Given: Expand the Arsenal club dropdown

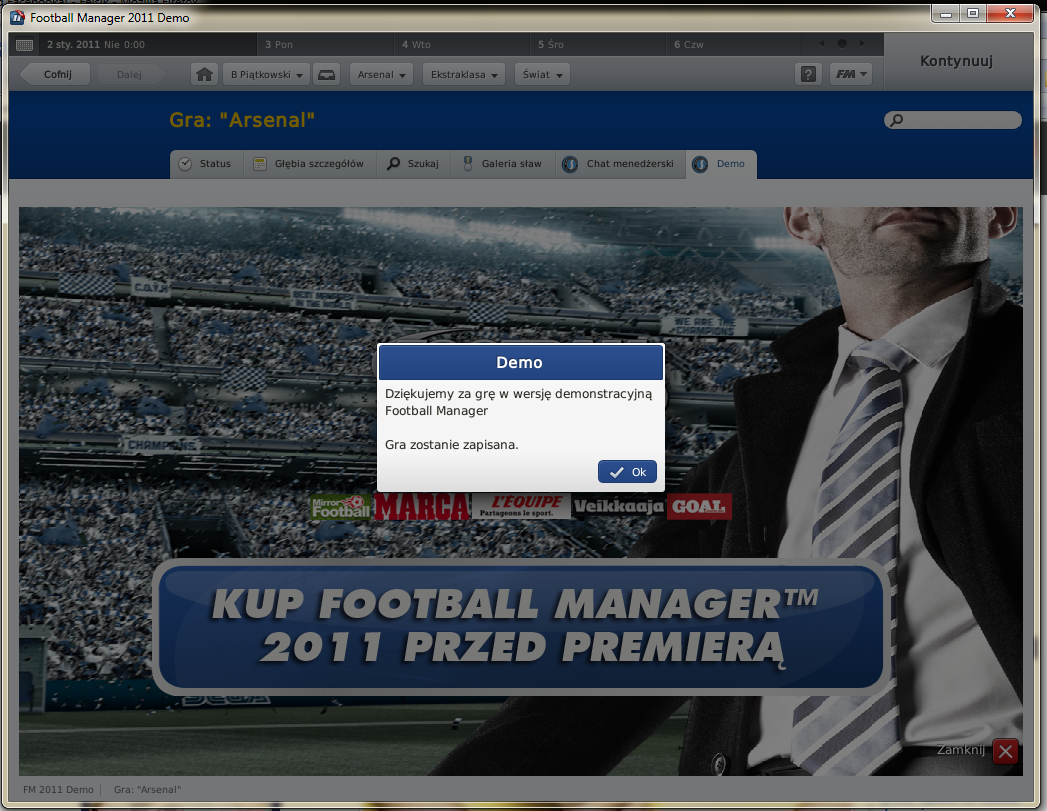Looking at the screenshot, I should pos(381,74).
